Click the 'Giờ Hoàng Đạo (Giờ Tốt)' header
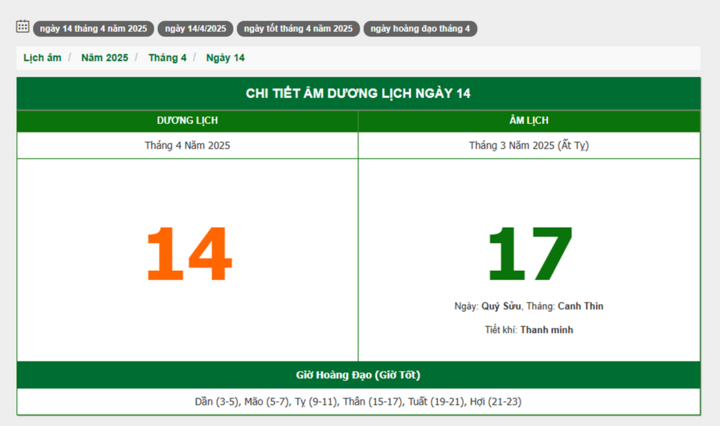This screenshot has height=426, width=720. pos(358,375)
